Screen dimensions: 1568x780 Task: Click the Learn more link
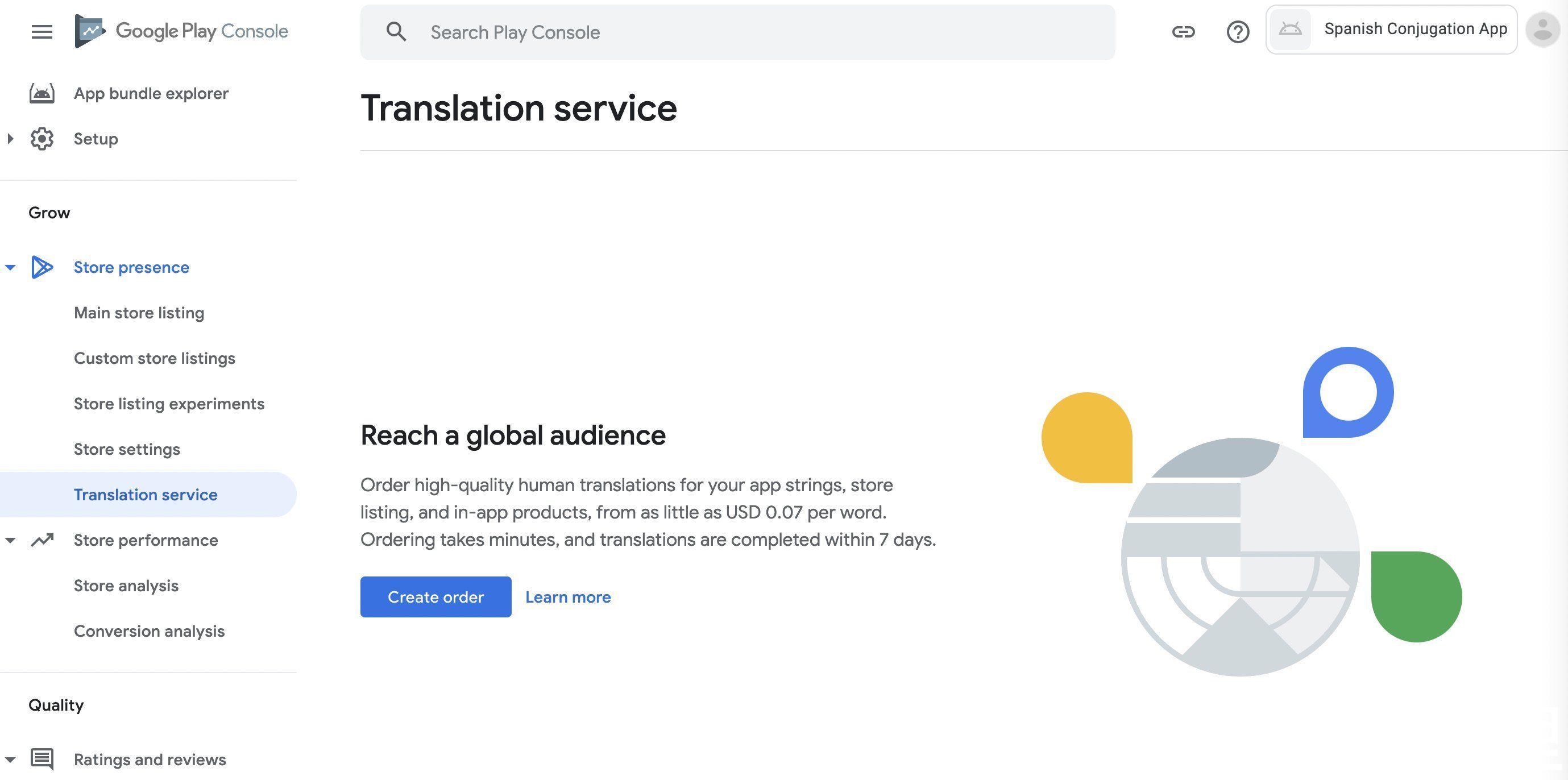click(568, 597)
